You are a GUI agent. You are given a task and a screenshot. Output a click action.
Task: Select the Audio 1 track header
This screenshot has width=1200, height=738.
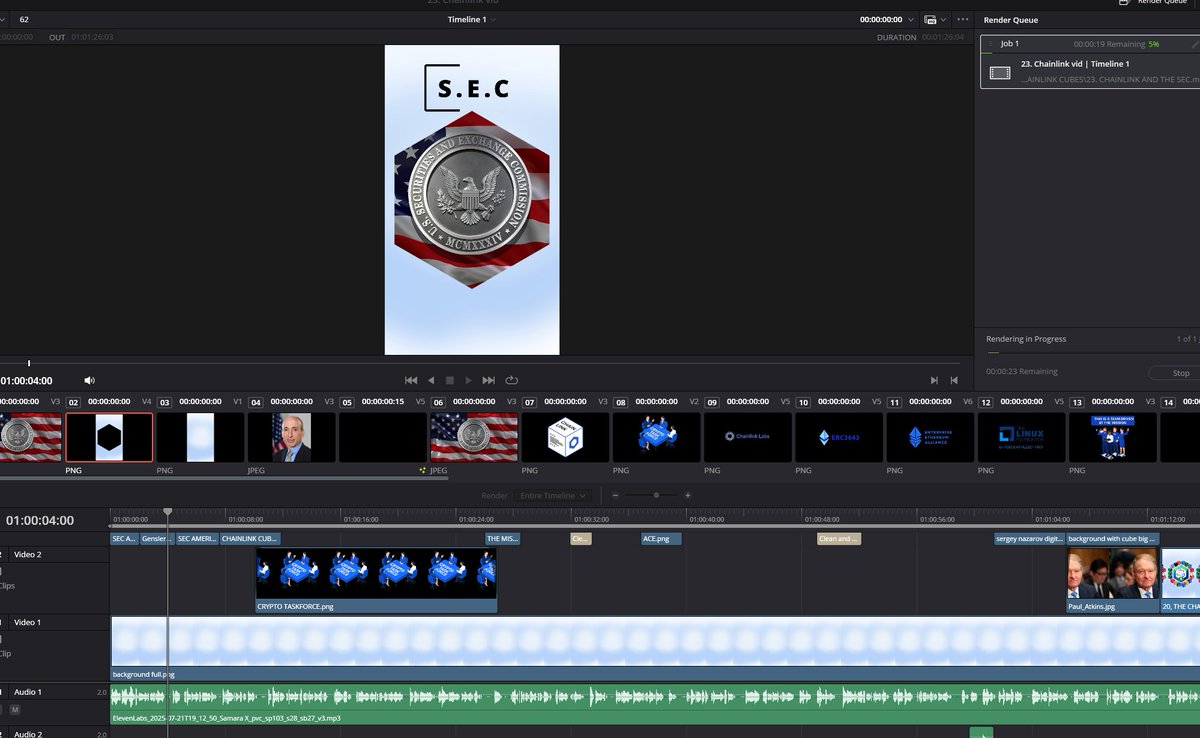[x=55, y=703]
